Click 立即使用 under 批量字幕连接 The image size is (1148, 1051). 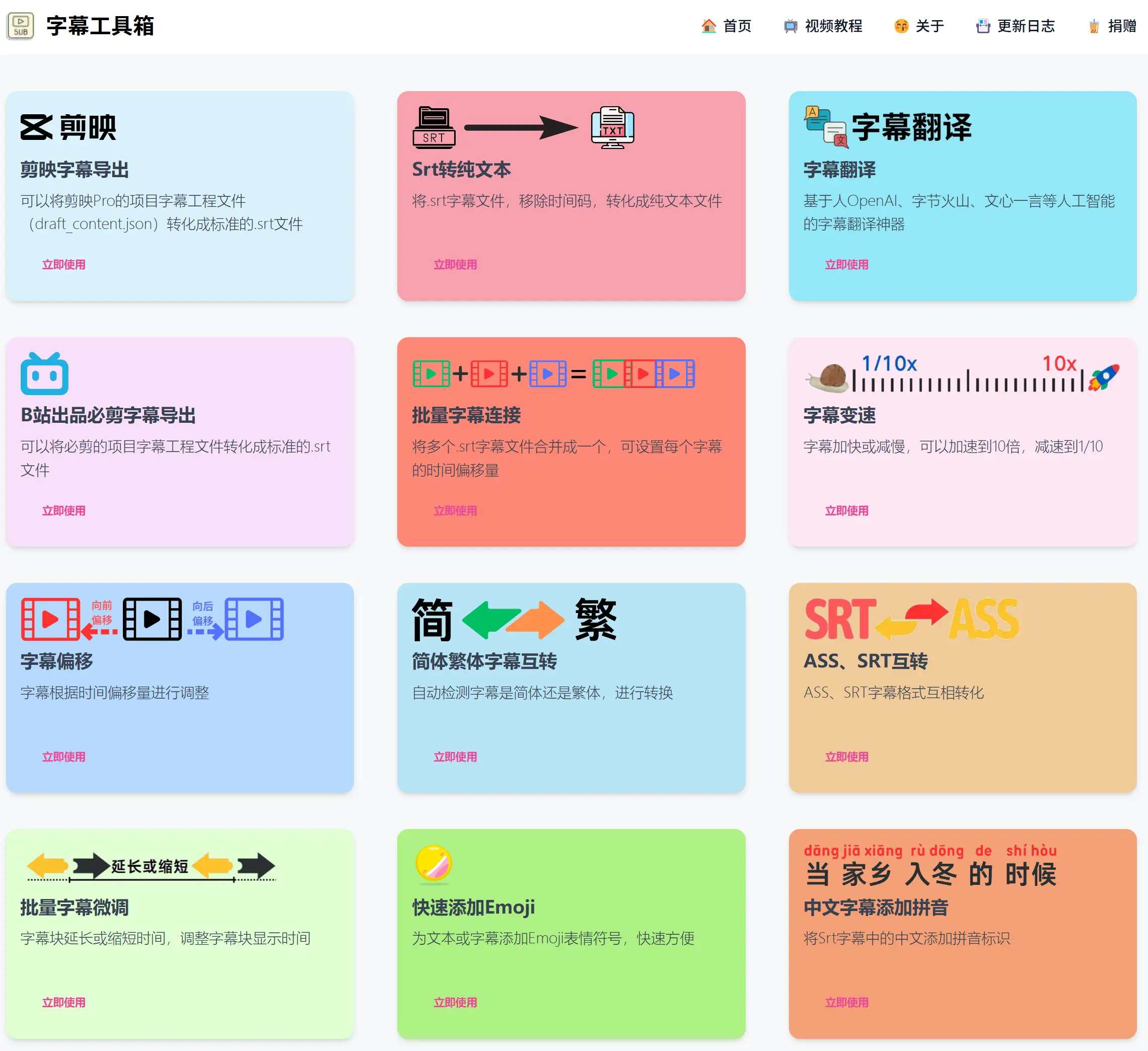[x=456, y=511]
